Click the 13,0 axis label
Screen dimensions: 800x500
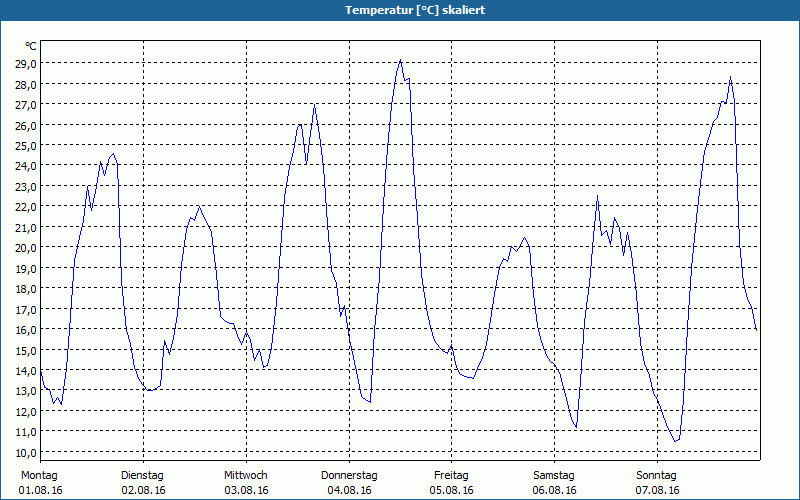[26, 391]
